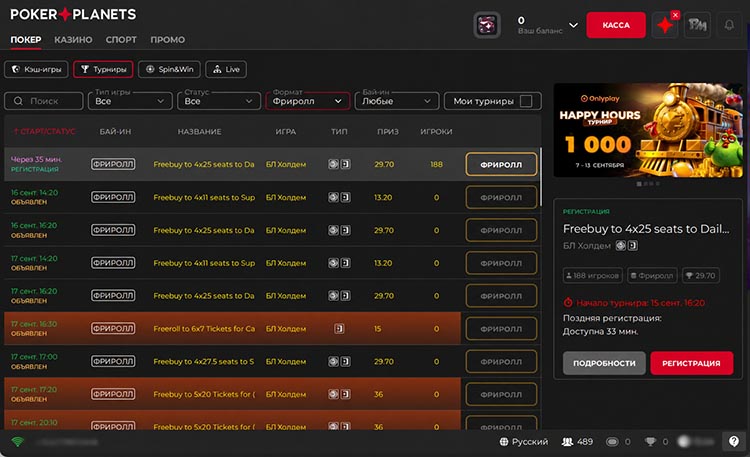Click the 13.20 prize in 17 сент. 14:20 row

click(383, 263)
